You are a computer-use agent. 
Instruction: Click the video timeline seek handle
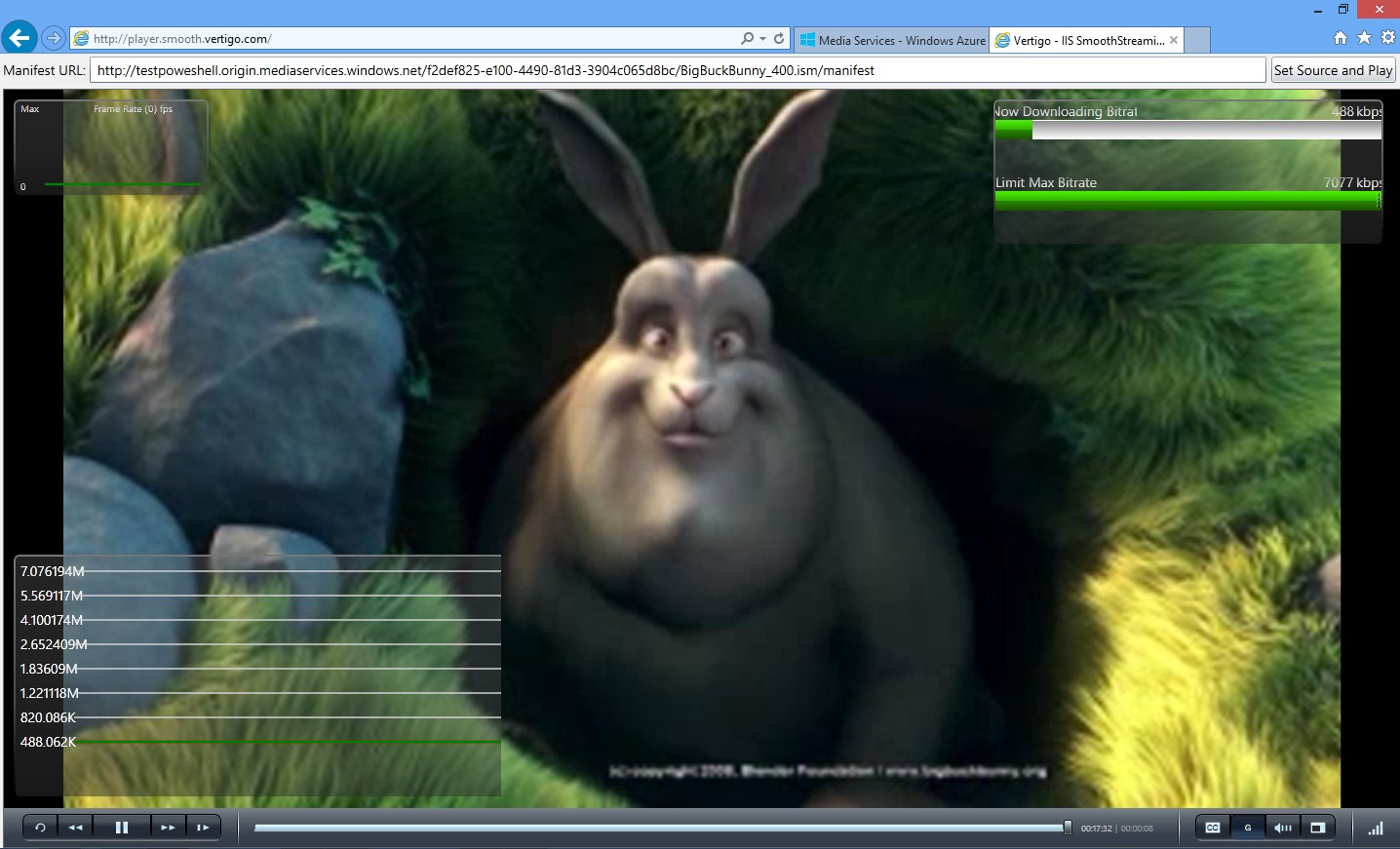click(x=1068, y=828)
